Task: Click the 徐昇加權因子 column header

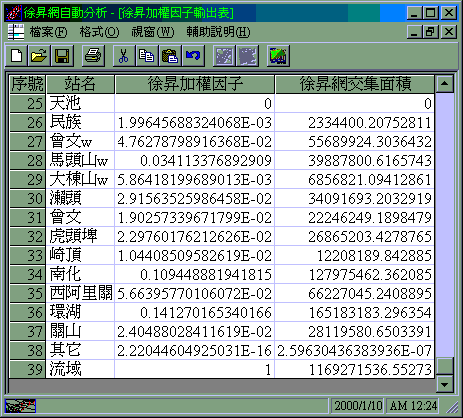Action: point(195,84)
